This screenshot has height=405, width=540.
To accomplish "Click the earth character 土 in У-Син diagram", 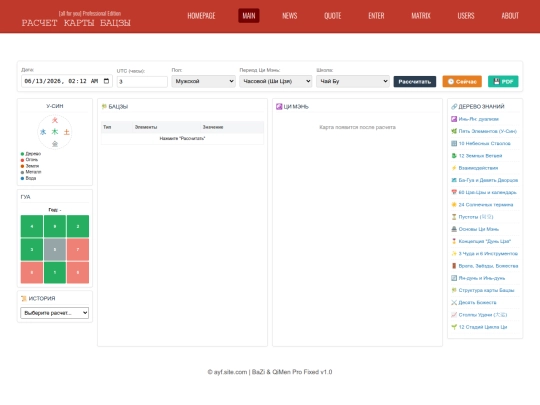I will pos(66,132).
